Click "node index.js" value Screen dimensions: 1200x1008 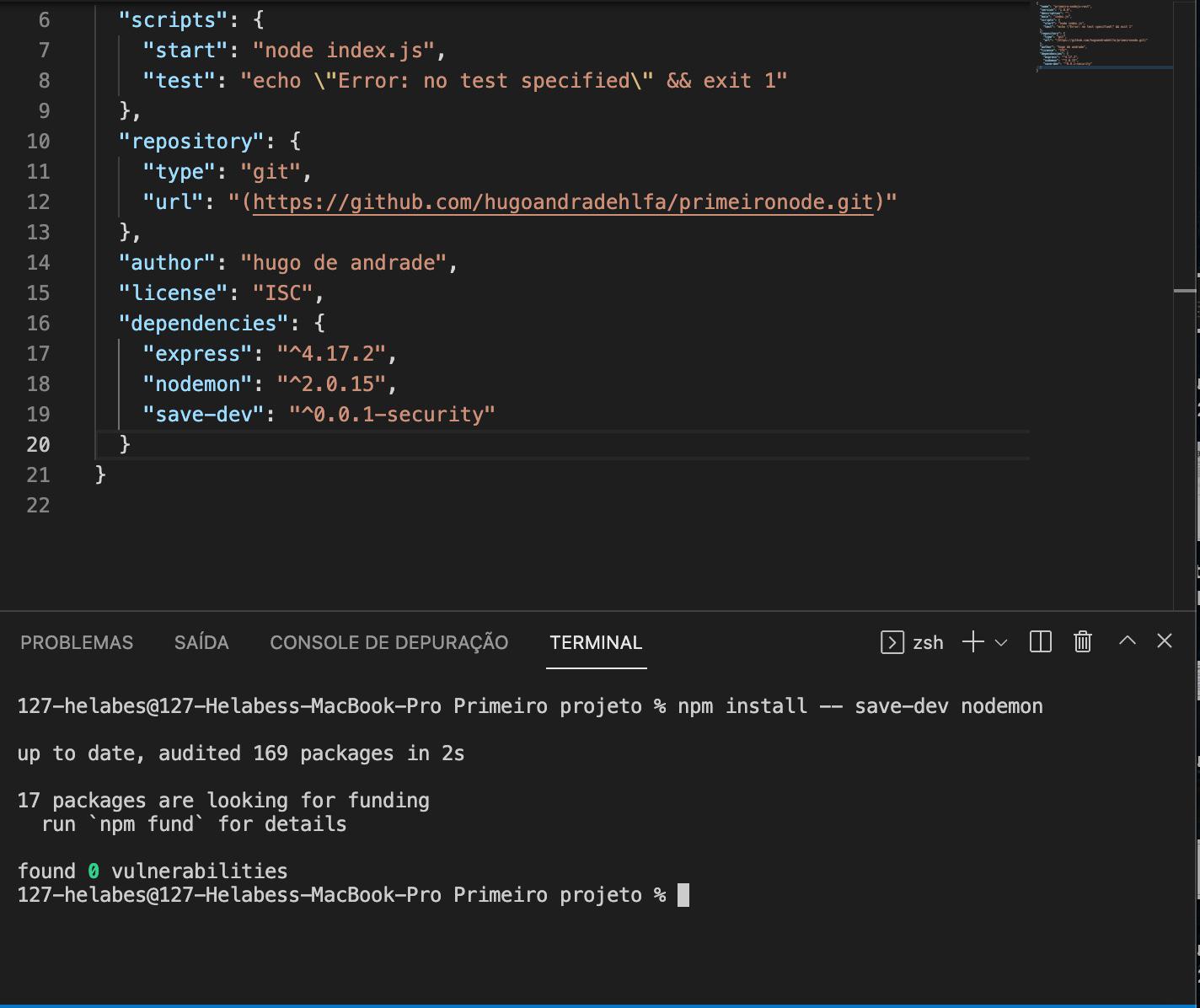click(343, 51)
